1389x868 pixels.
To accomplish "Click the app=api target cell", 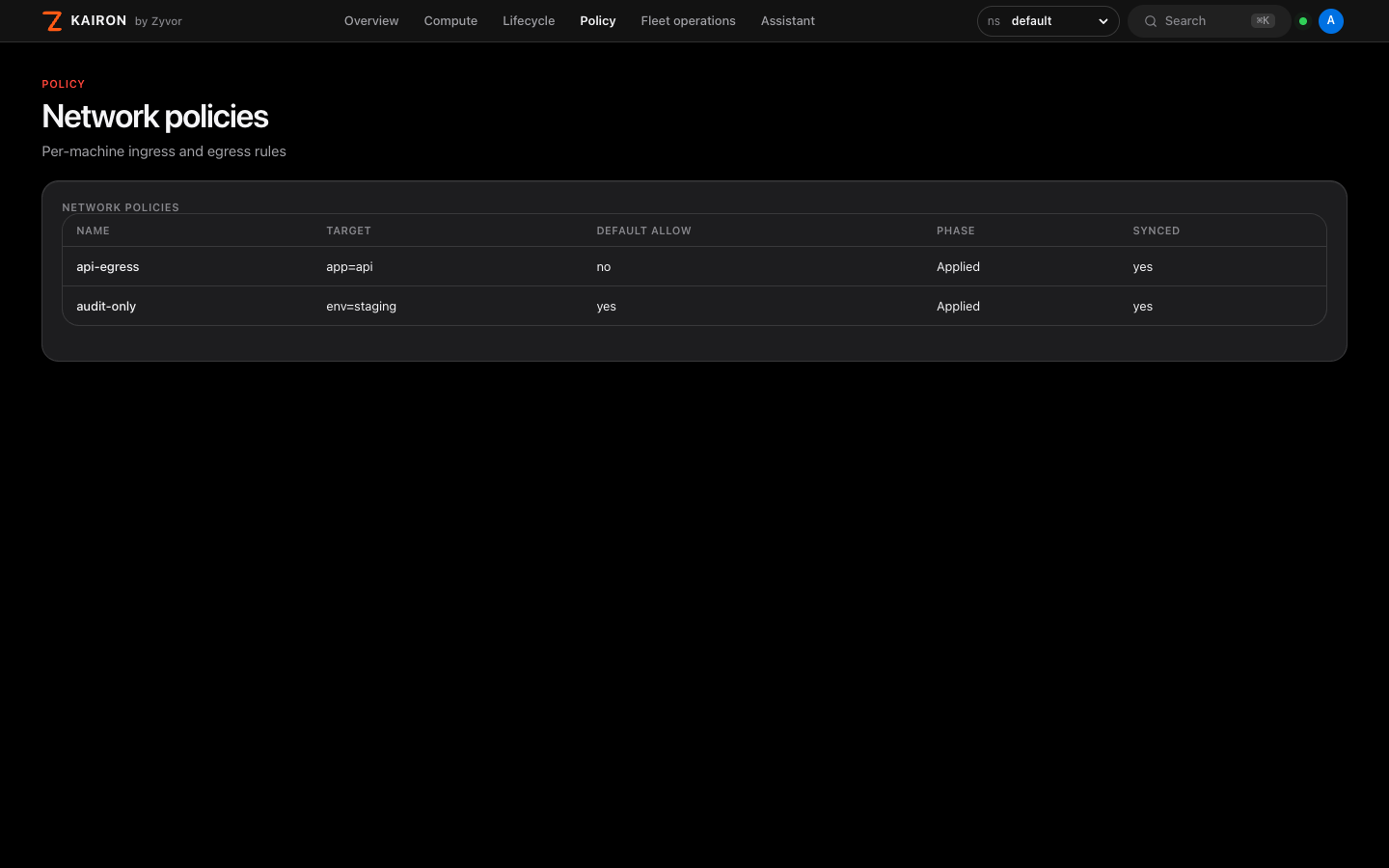I will point(349,267).
